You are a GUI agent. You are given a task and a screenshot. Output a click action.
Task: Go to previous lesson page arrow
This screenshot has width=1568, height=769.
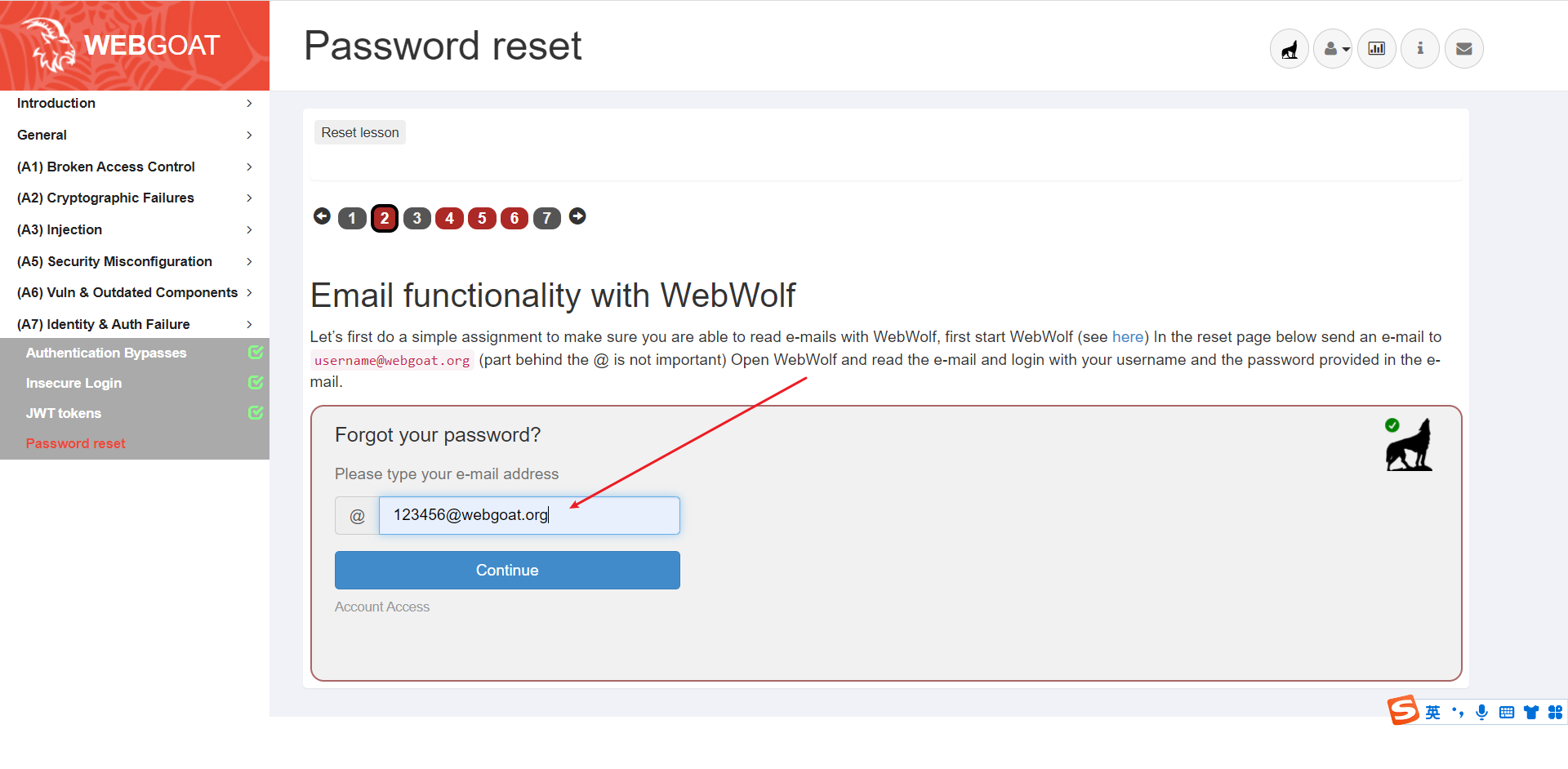tap(322, 216)
